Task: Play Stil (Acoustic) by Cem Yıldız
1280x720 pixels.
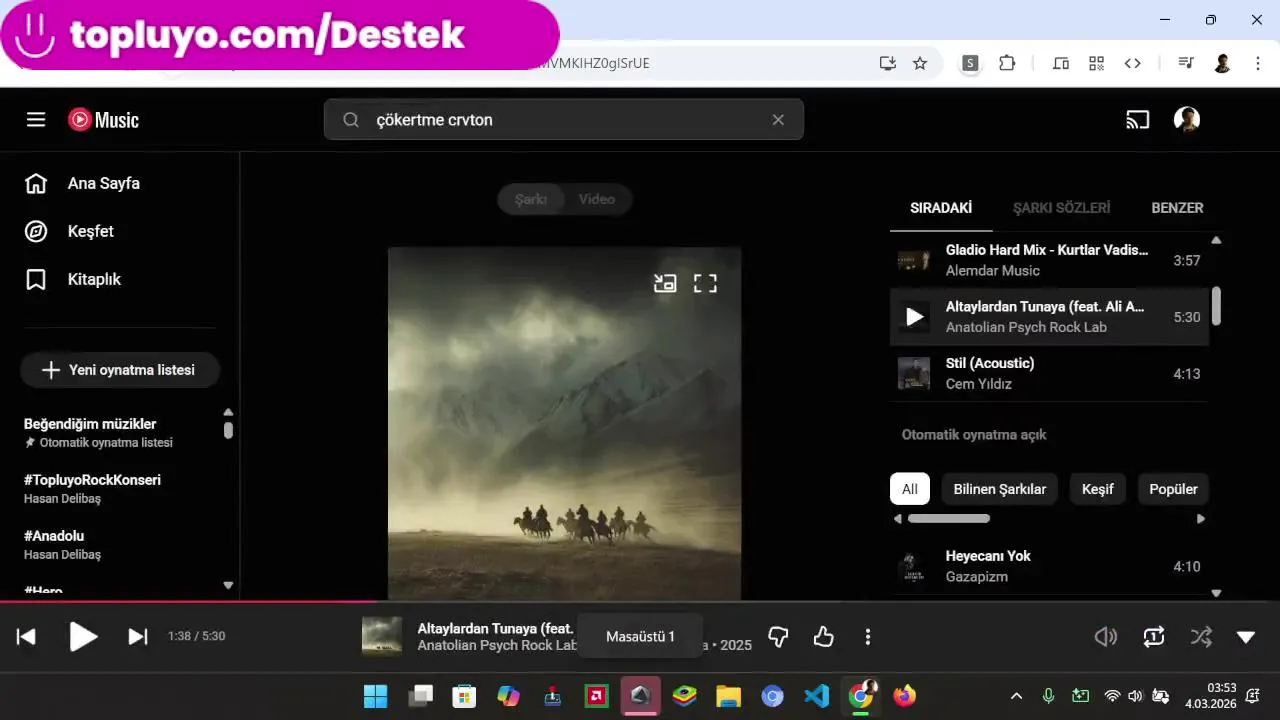Action: pos(1048,373)
